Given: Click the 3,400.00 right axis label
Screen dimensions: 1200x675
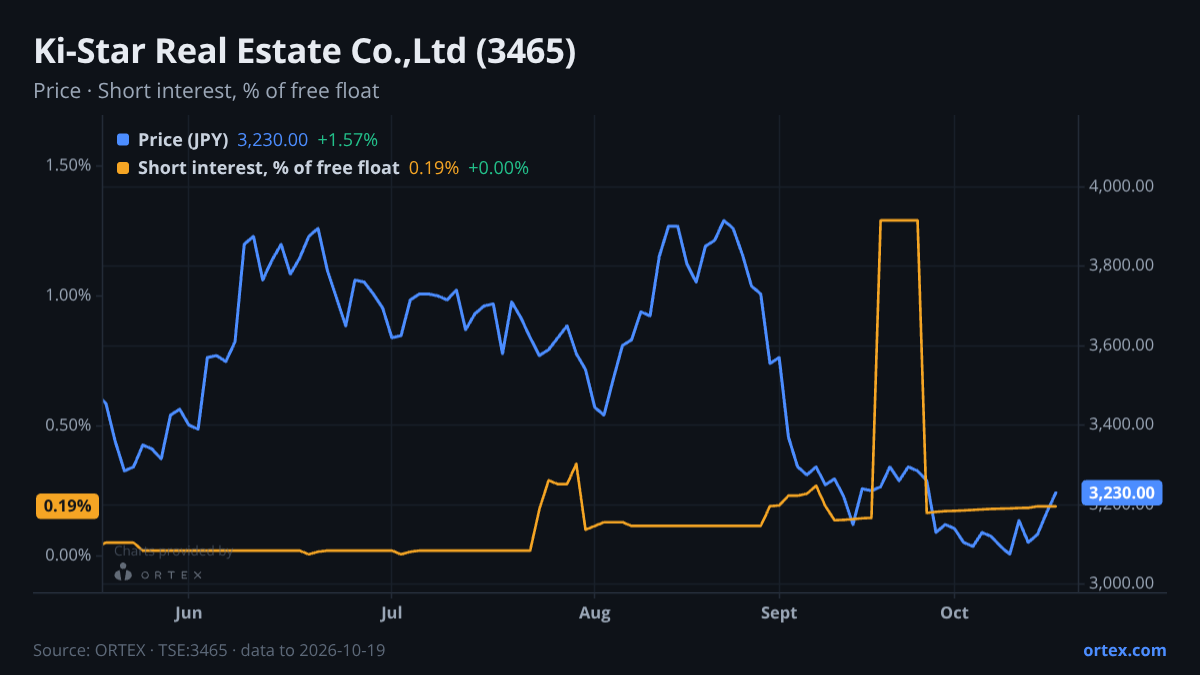Looking at the screenshot, I should click(1122, 424).
